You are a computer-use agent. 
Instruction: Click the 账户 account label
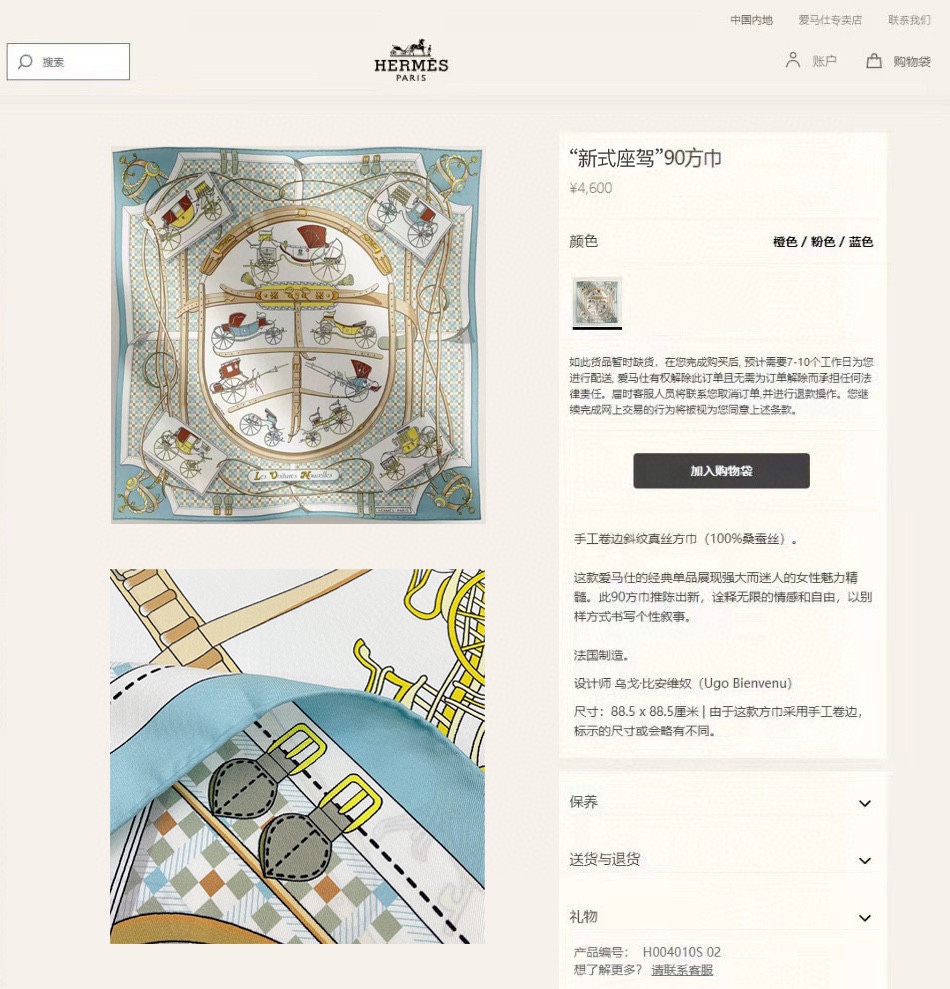824,61
